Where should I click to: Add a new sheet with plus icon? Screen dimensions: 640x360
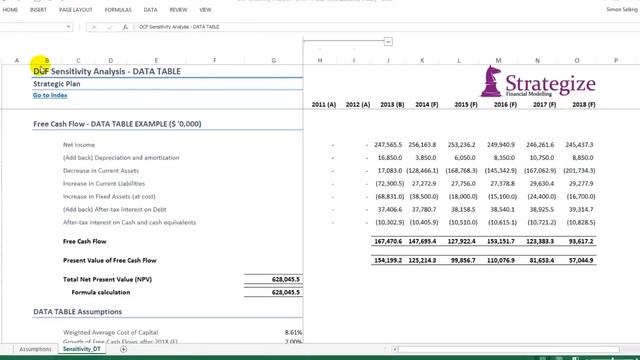124,349
